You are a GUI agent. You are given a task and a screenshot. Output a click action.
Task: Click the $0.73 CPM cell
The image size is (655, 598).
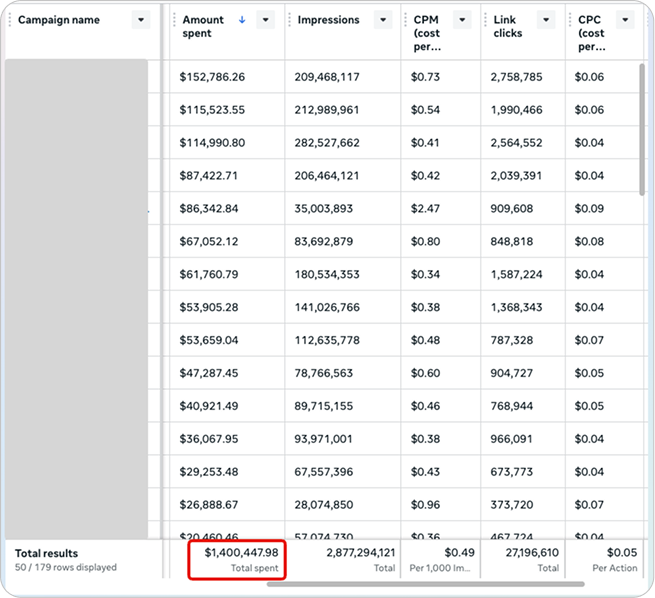425,77
